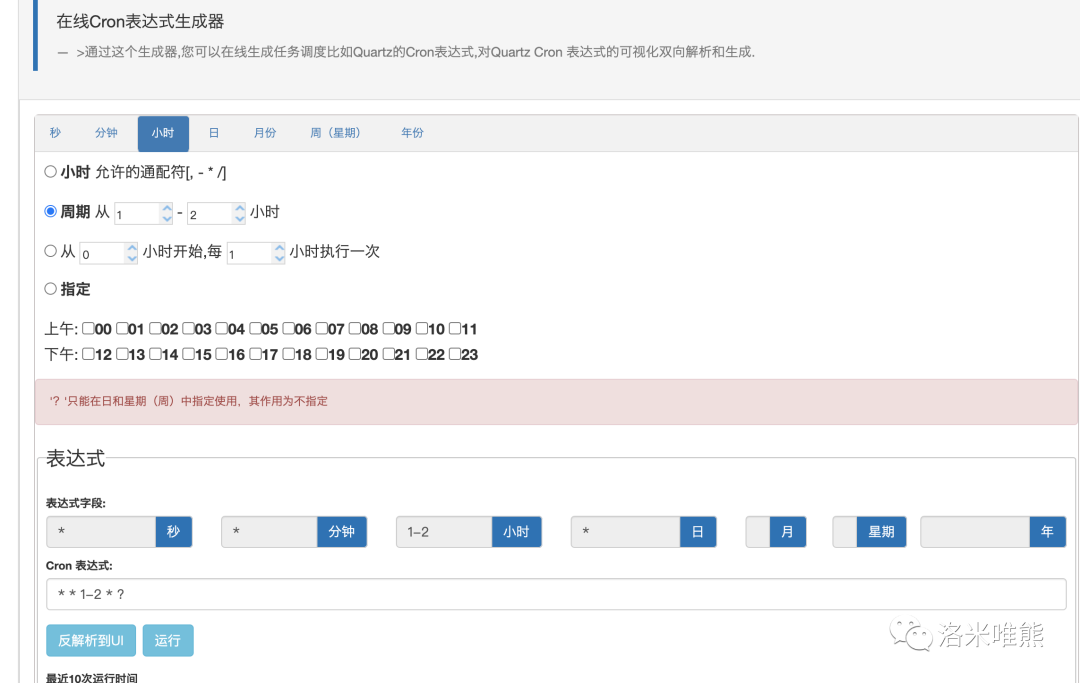Choose the 指定 radio option
Image resolution: width=1080 pixels, height=683 pixels.
50,288
